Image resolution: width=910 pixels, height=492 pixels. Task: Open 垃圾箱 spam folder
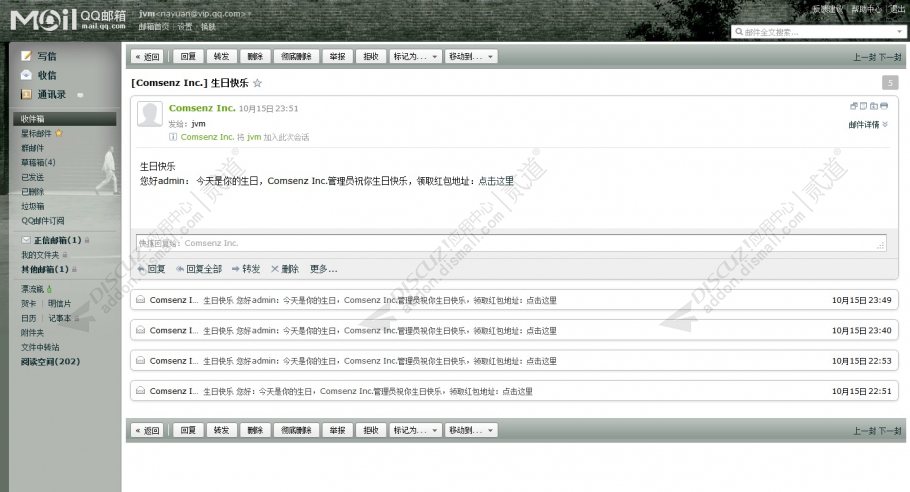pos(32,206)
